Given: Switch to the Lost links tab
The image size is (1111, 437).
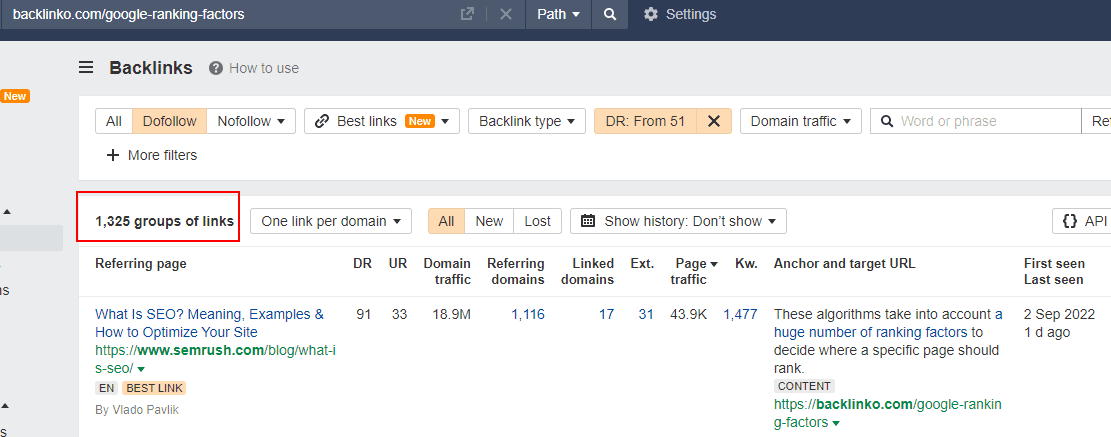Looking at the screenshot, I should pos(537,221).
